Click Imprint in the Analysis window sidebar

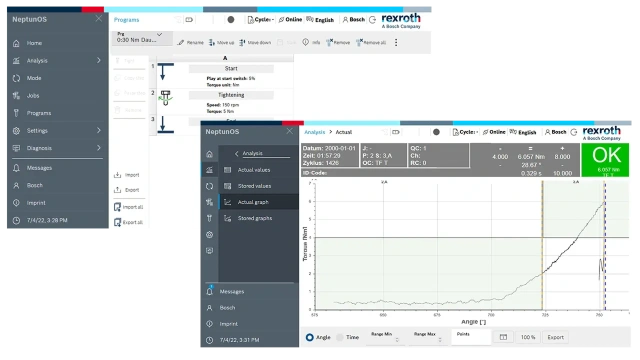coord(229,324)
